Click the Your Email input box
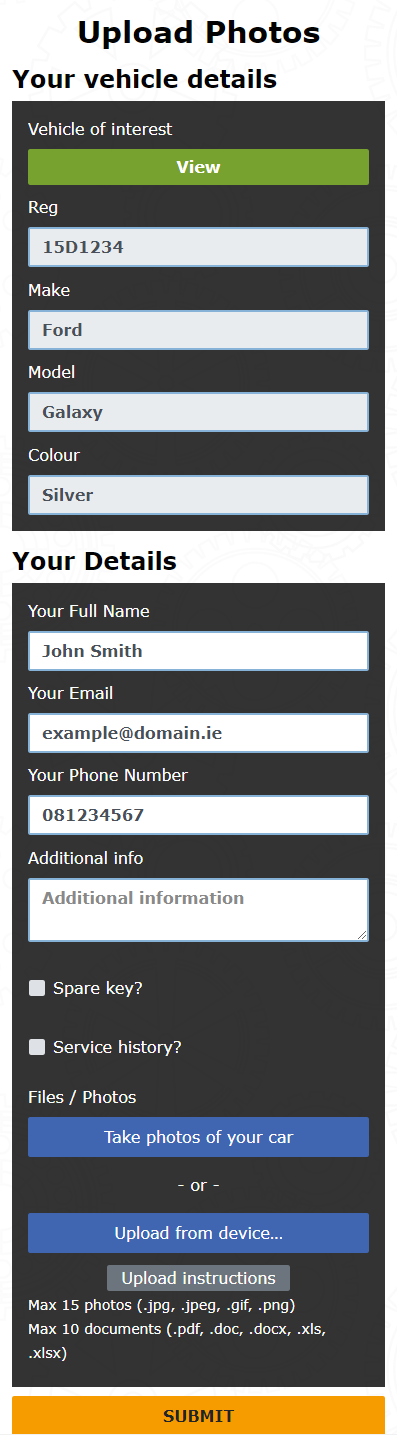This screenshot has height=1444, width=397. click(x=198, y=732)
